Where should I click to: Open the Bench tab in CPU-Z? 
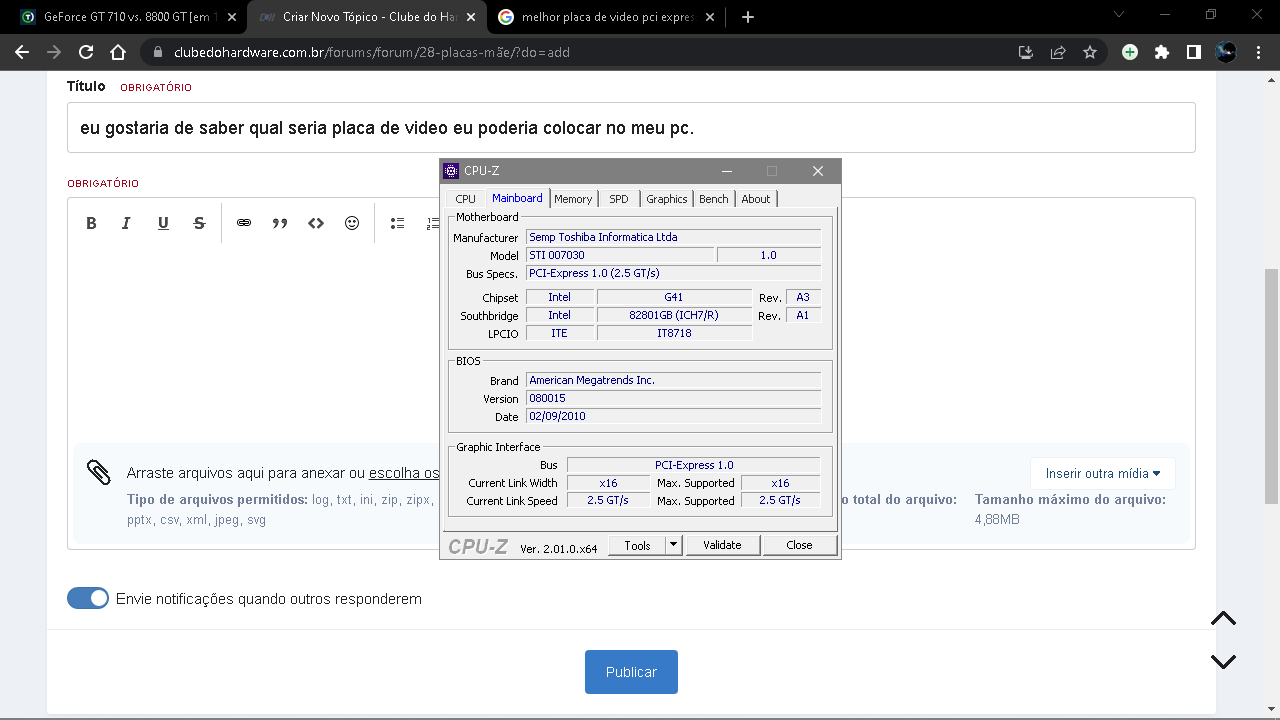click(x=714, y=199)
